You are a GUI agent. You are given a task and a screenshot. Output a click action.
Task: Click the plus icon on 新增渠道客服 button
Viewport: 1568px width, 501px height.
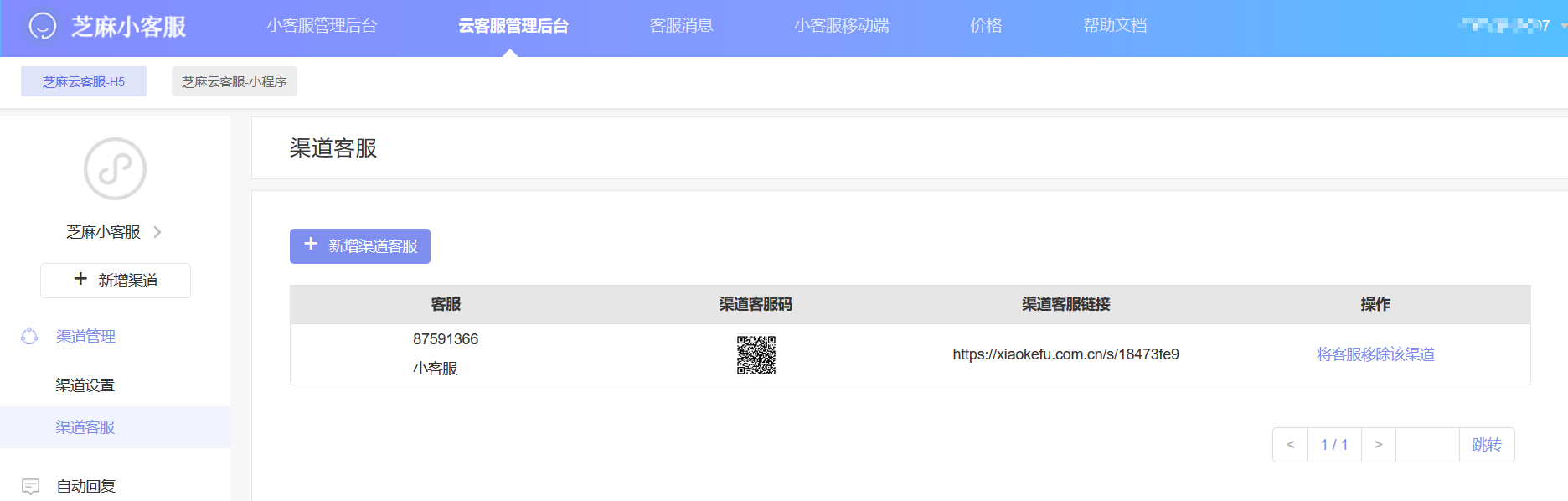311,244
